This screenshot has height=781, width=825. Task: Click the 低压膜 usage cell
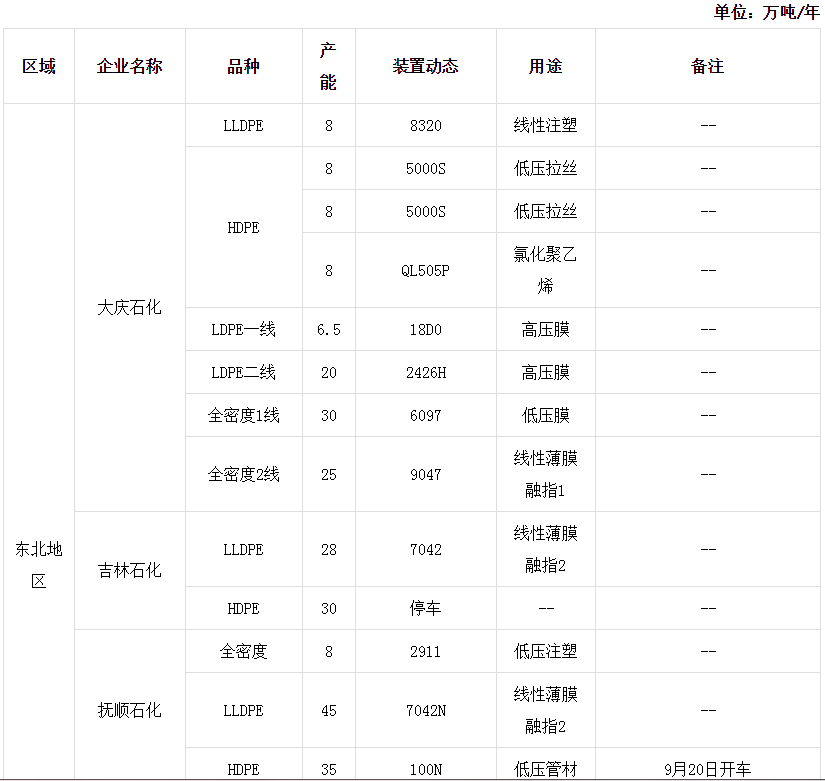tap(546, 416)
